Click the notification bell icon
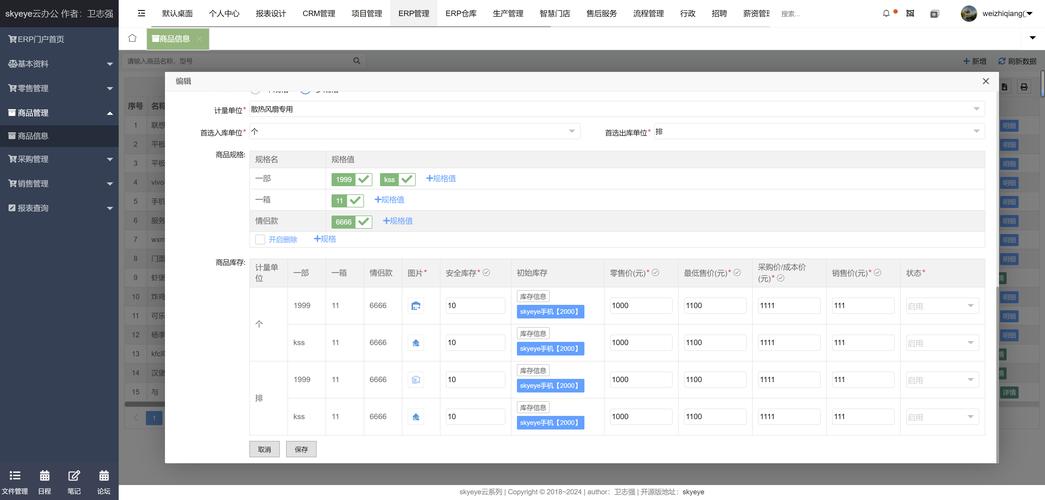 (x=886, y=13)
